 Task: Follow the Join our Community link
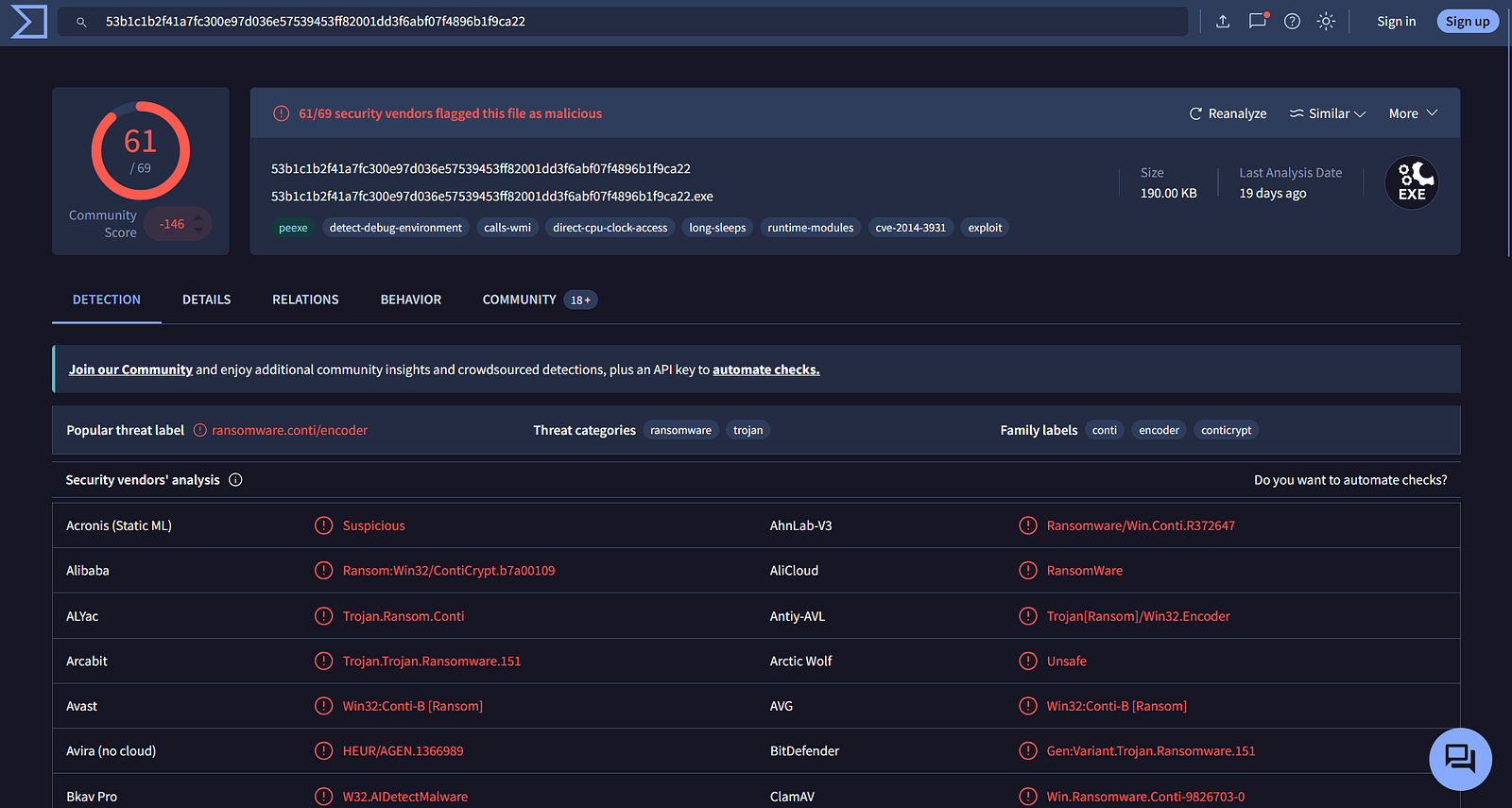tap(130, 370)
